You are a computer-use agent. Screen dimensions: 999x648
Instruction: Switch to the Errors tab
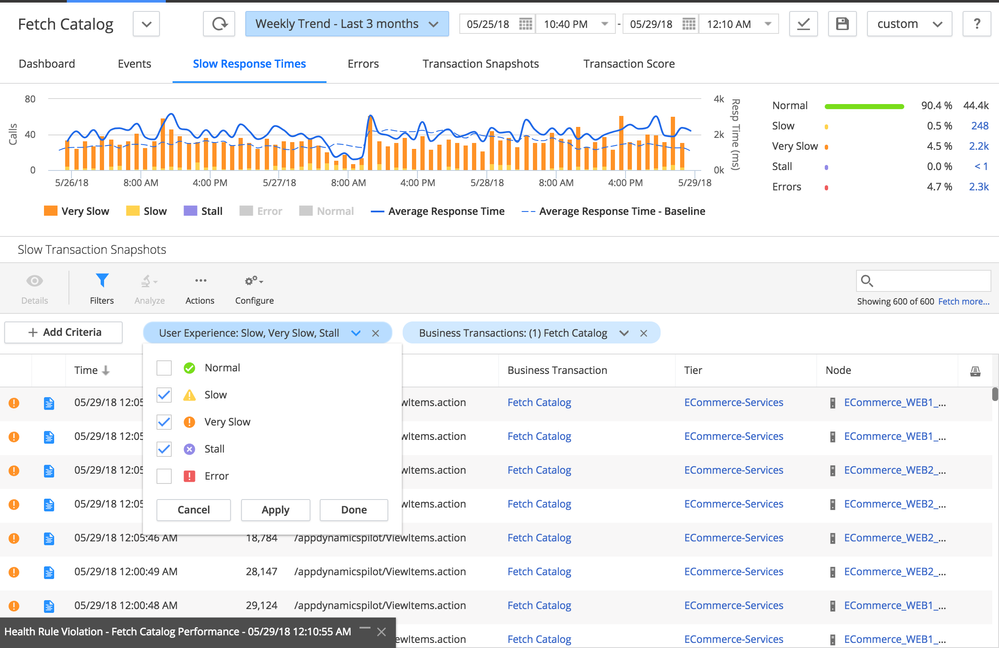(363, 64)
